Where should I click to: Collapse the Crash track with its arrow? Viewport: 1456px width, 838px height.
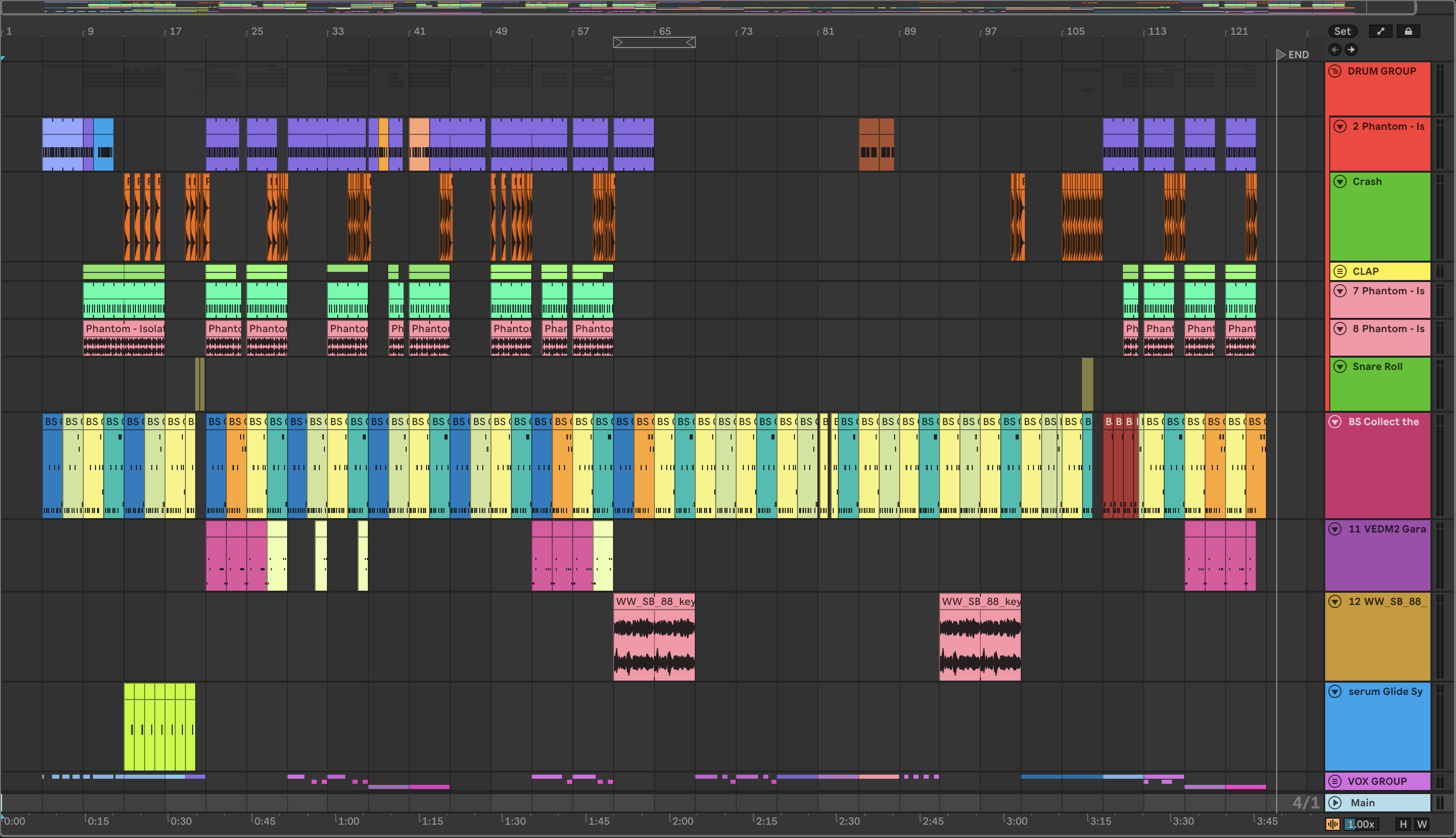click(x=1340, y=181)
